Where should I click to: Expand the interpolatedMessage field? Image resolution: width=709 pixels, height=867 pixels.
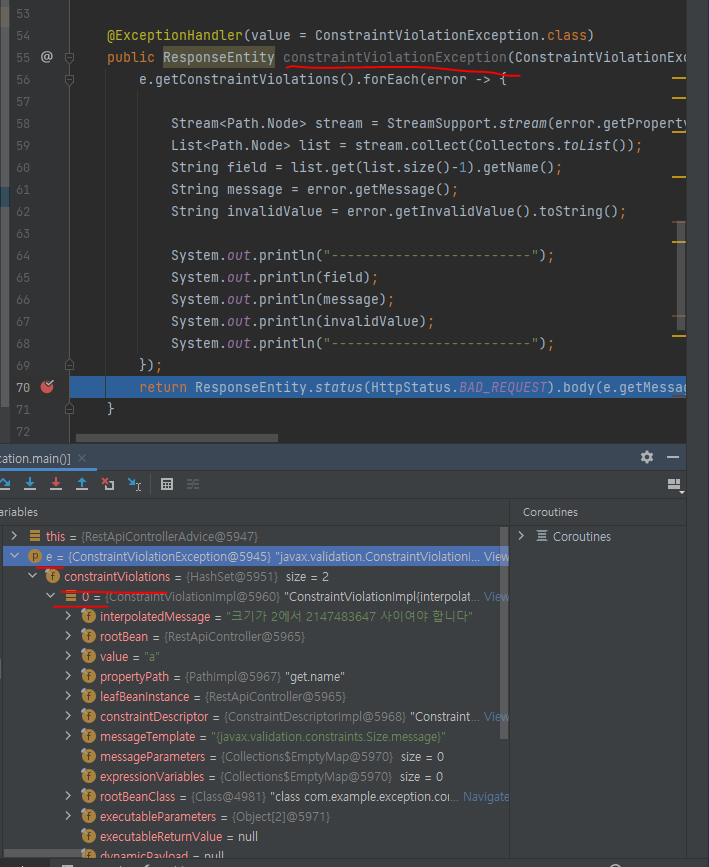(x=68, y=615)
